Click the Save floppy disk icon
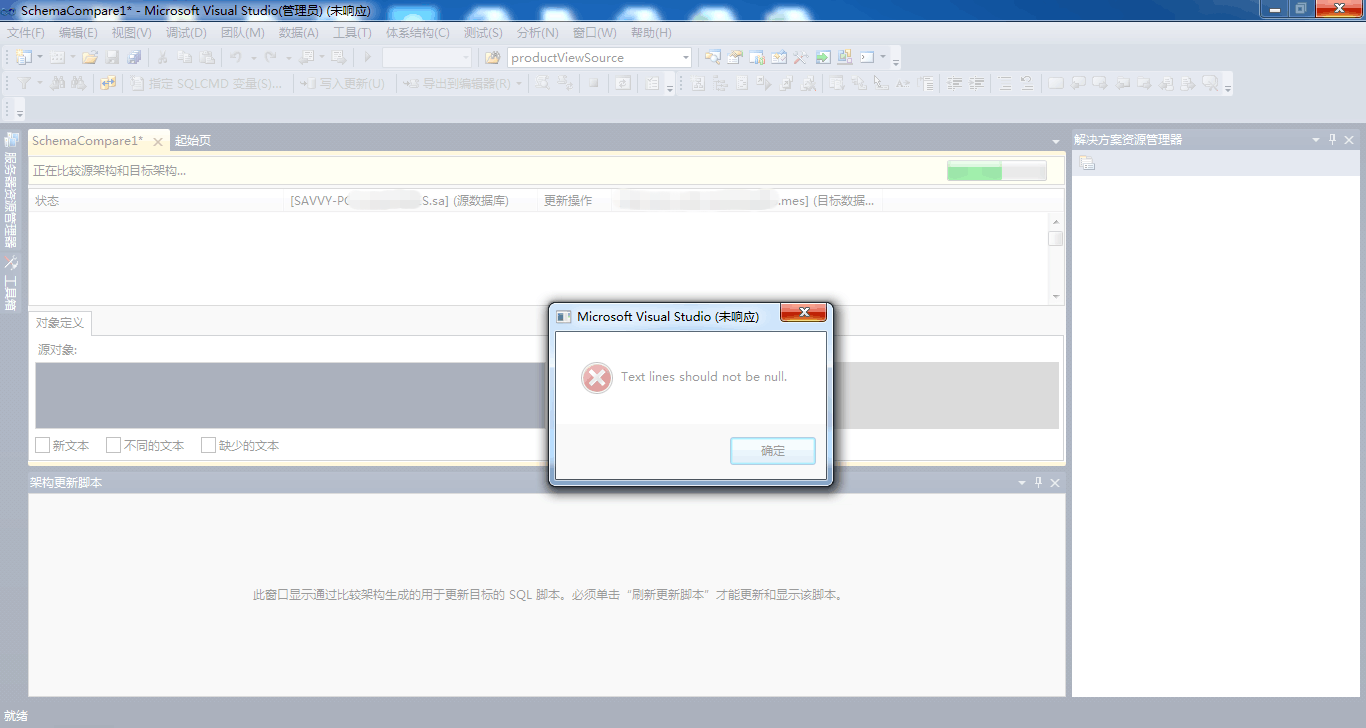1366x728 pixels. click(112, 57)
